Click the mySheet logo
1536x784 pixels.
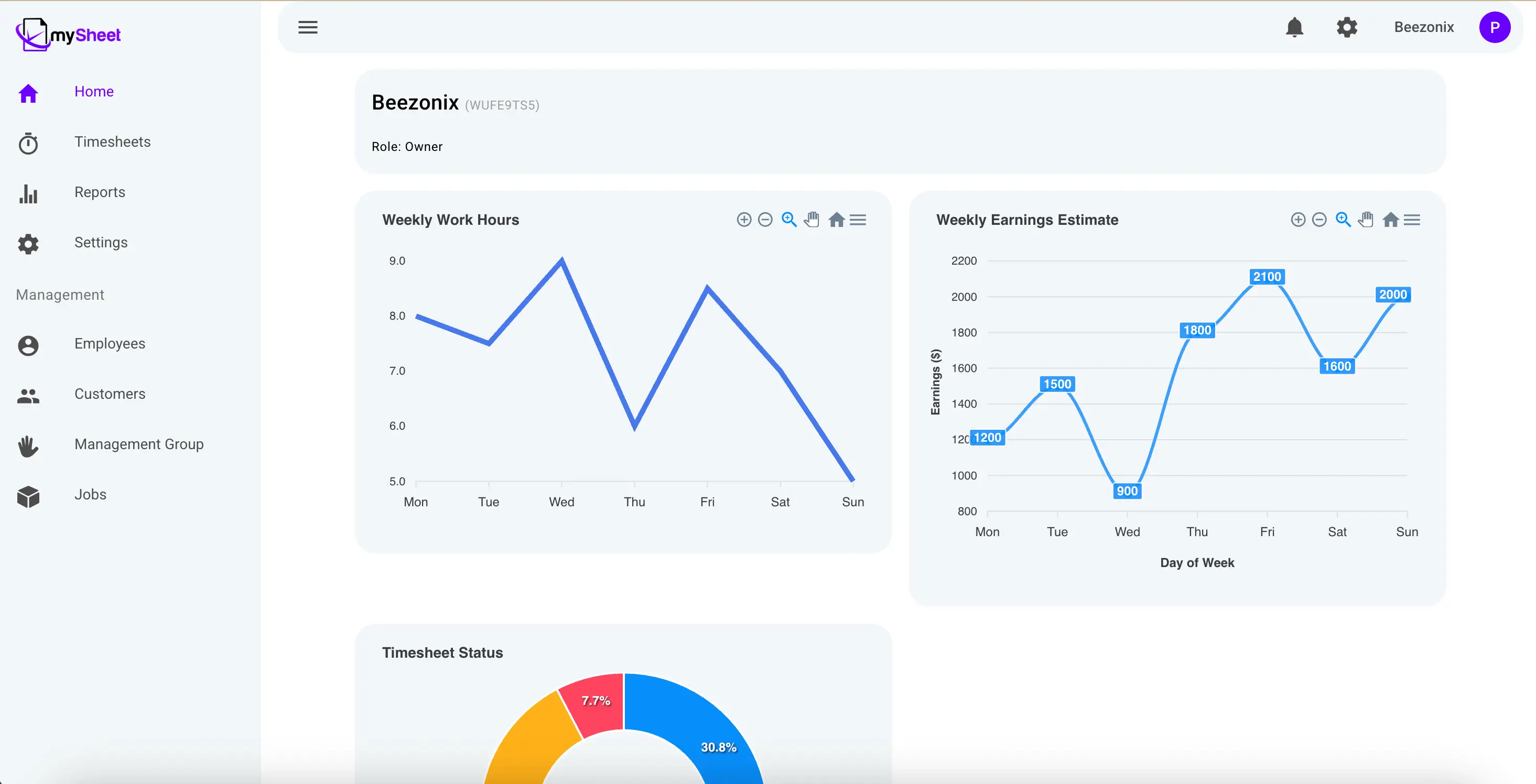click(x=68, y=35)
